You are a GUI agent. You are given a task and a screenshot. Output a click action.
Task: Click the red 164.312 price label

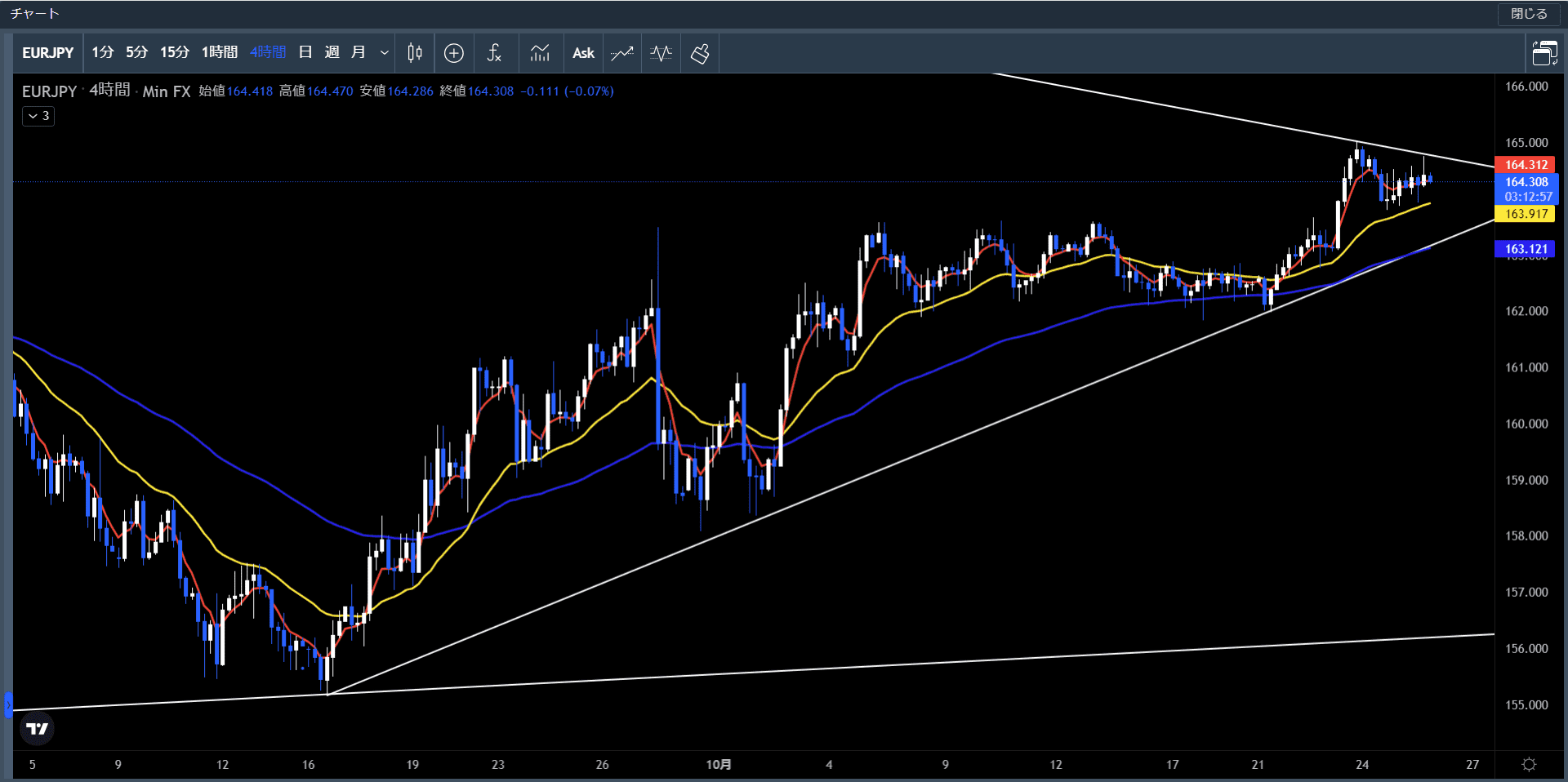1526,165
